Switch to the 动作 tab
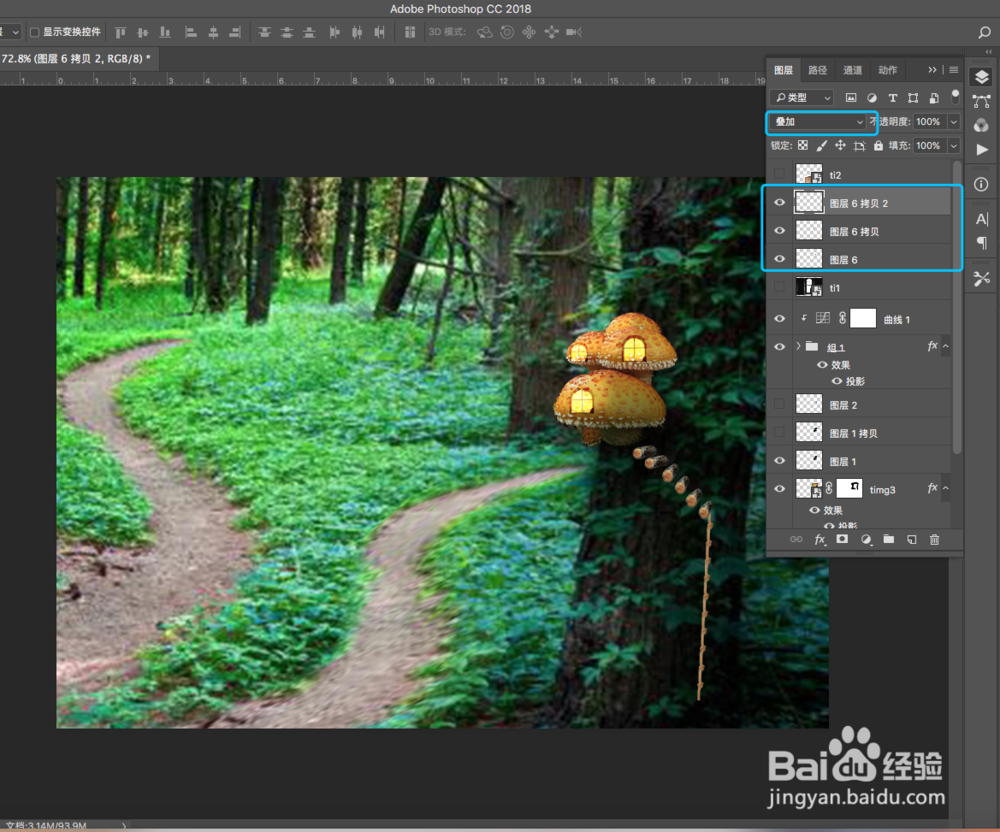The image size is (1000, 832). coord(888,70)
